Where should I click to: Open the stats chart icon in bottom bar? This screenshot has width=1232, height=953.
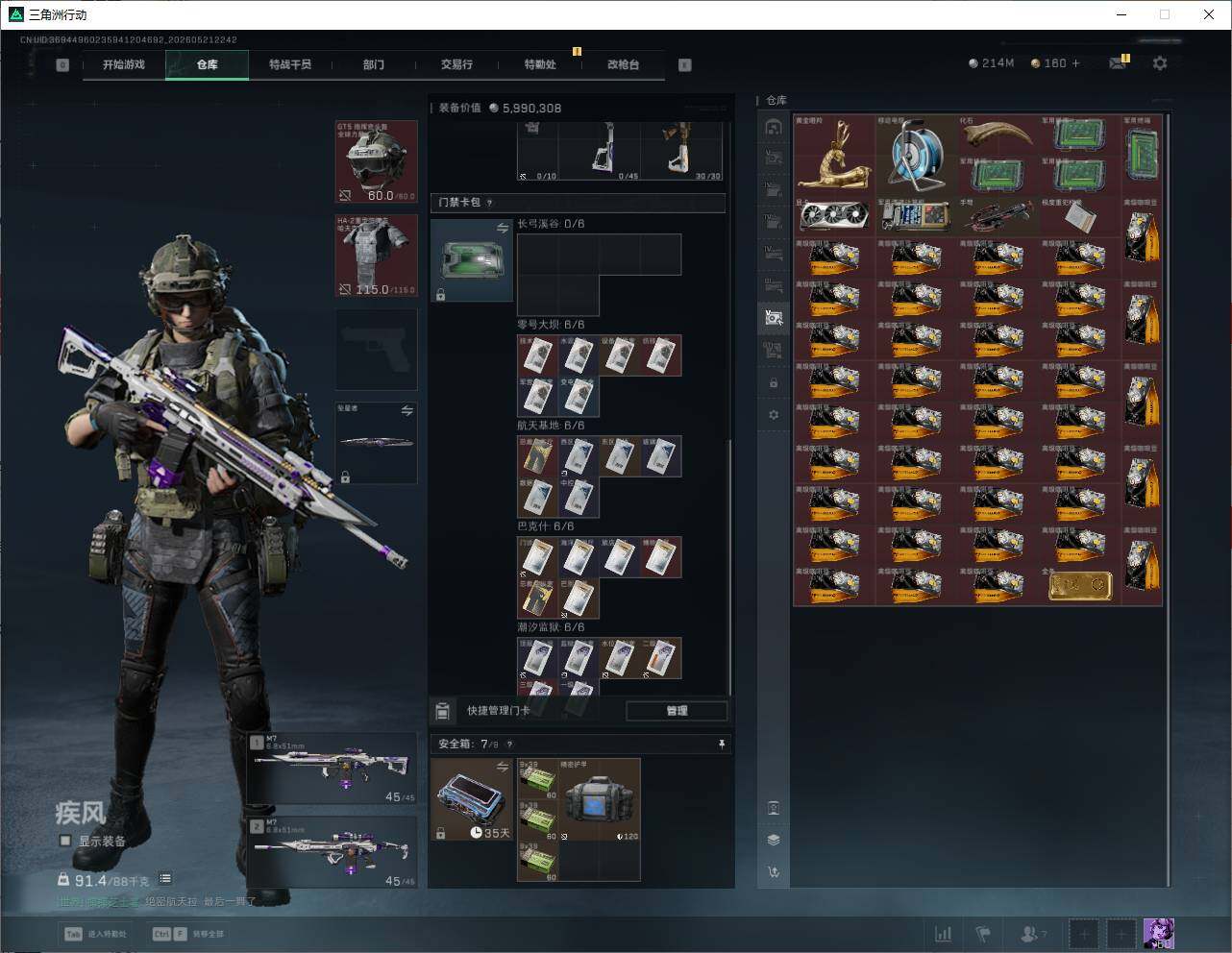click(x=943, y=933)
